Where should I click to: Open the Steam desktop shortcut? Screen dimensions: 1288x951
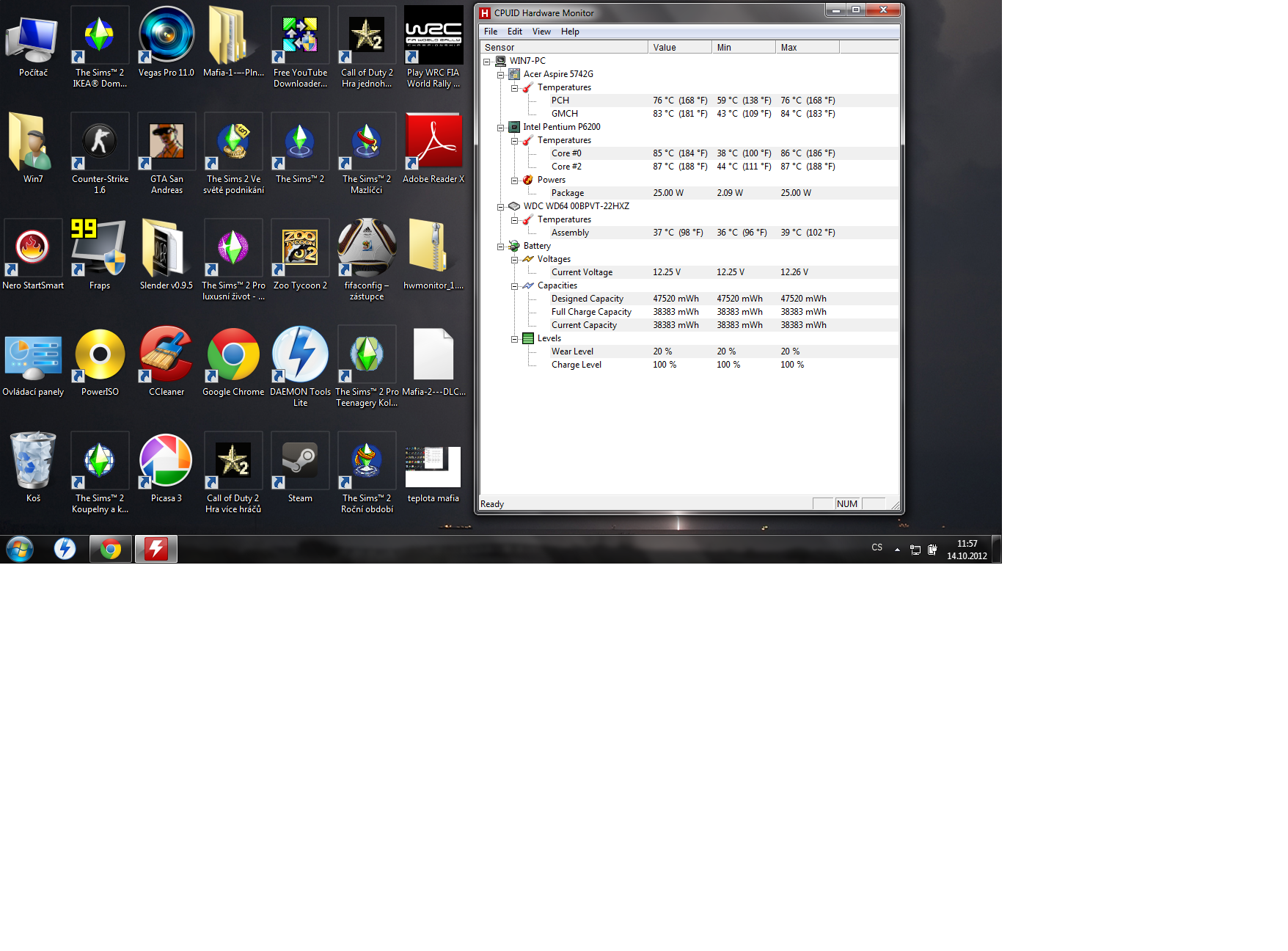tap(300, 464)
